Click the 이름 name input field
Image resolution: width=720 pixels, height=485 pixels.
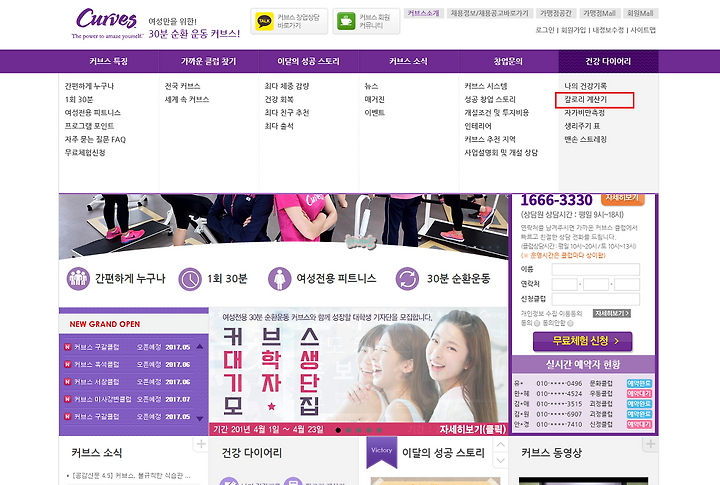(x=596, y=269)
